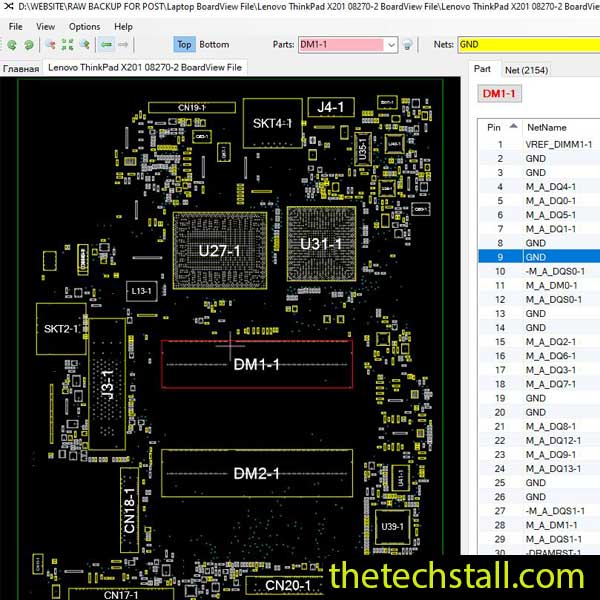This screenshot has height=600, width=600.
Task: Click the U27-1 chip on the board
Action: point(220,251)
